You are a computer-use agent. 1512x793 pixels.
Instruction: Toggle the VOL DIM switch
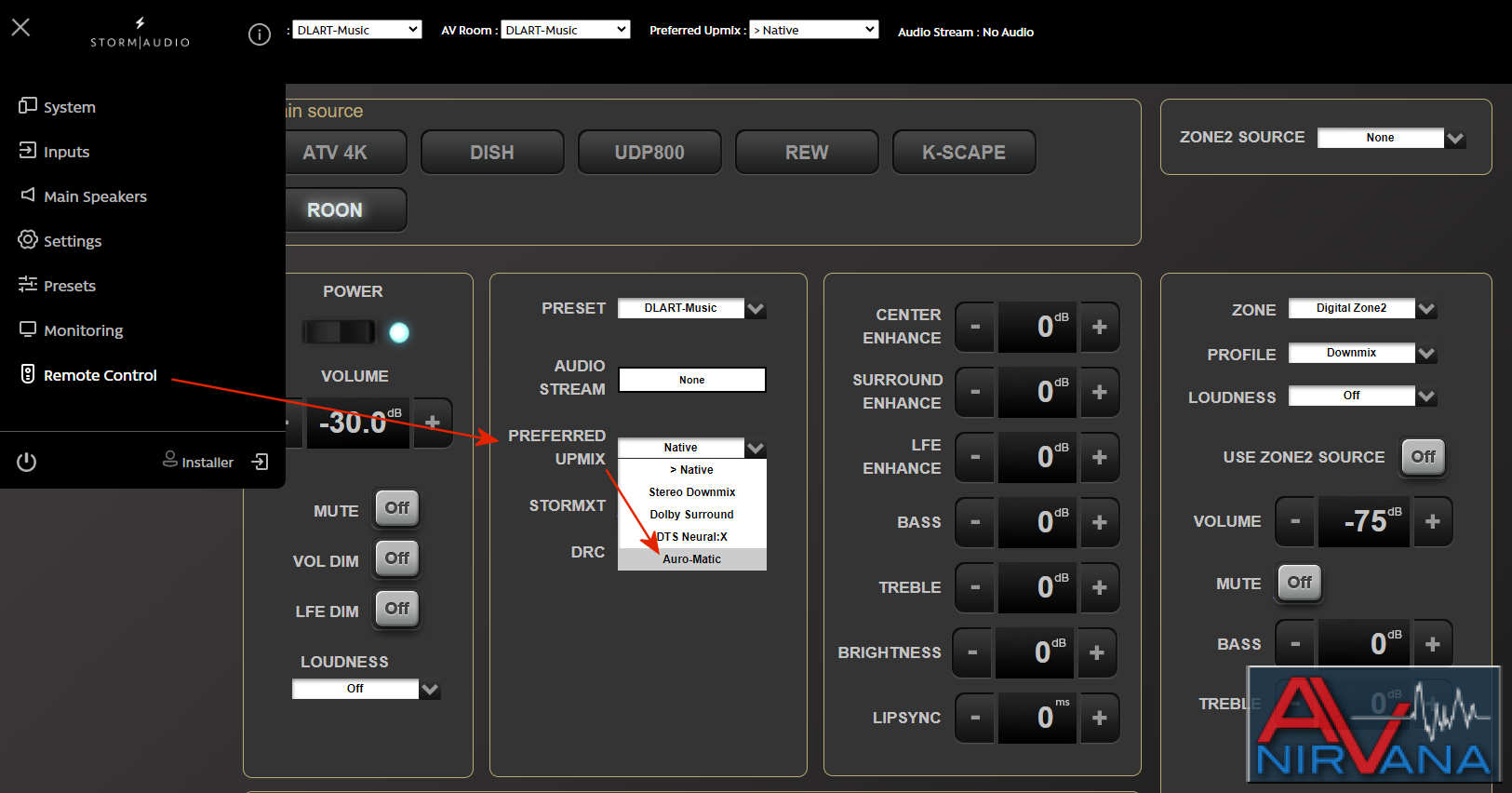pyautogui.click(x=397, y=558)
